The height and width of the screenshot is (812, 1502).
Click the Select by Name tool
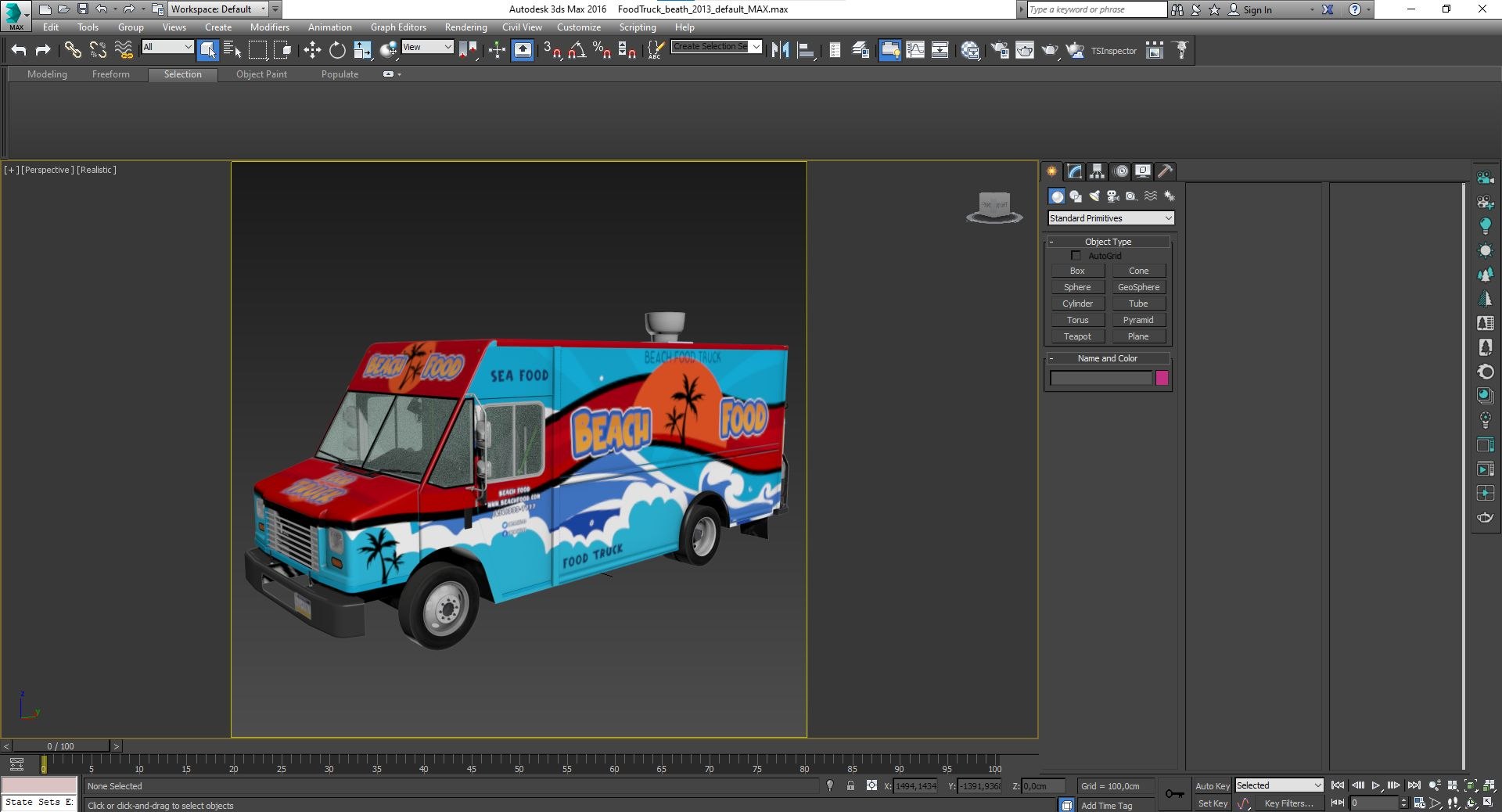point(232,51)
